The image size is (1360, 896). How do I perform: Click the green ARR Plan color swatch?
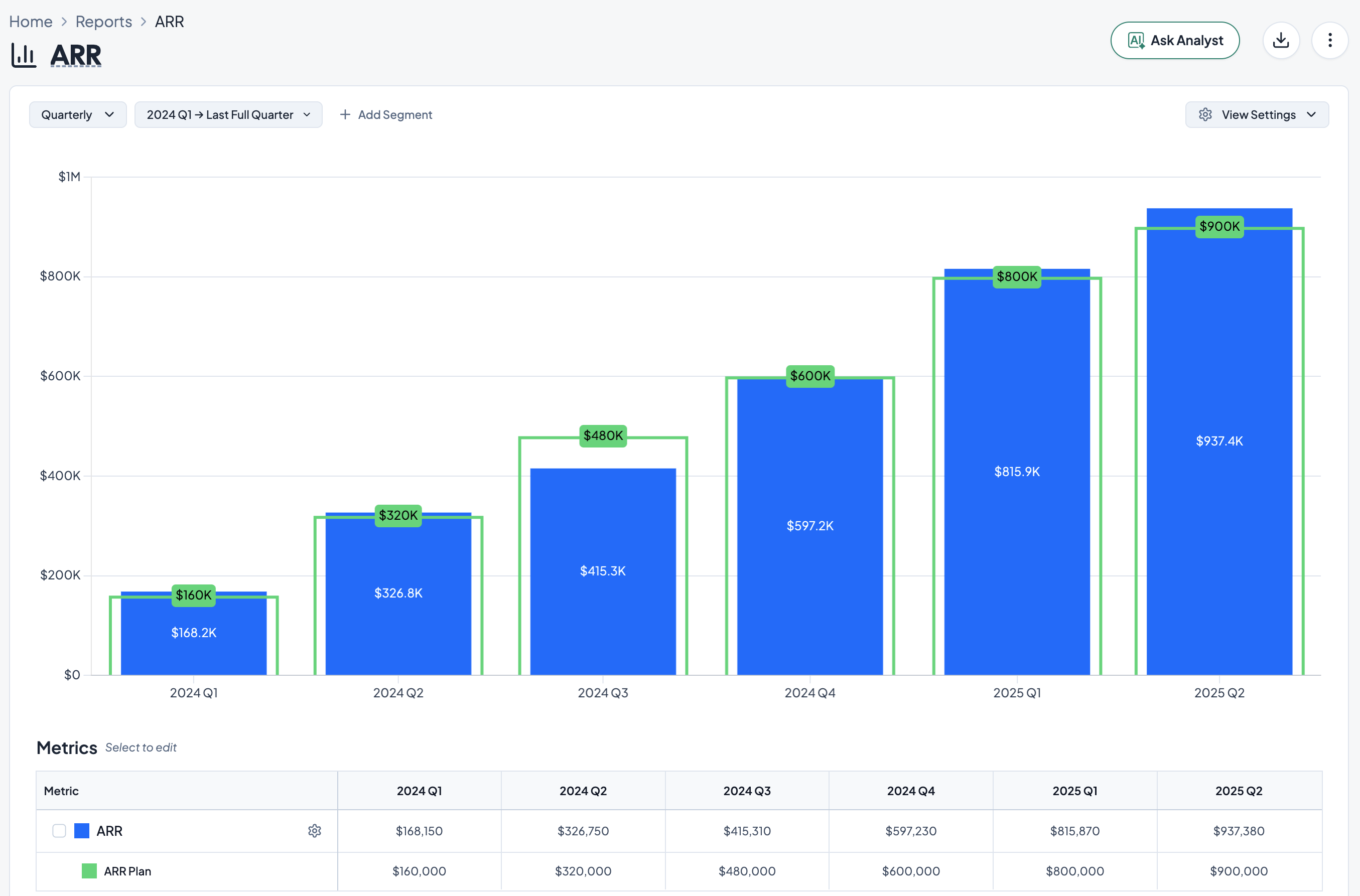pyautogui.click(x=89, y=871)
